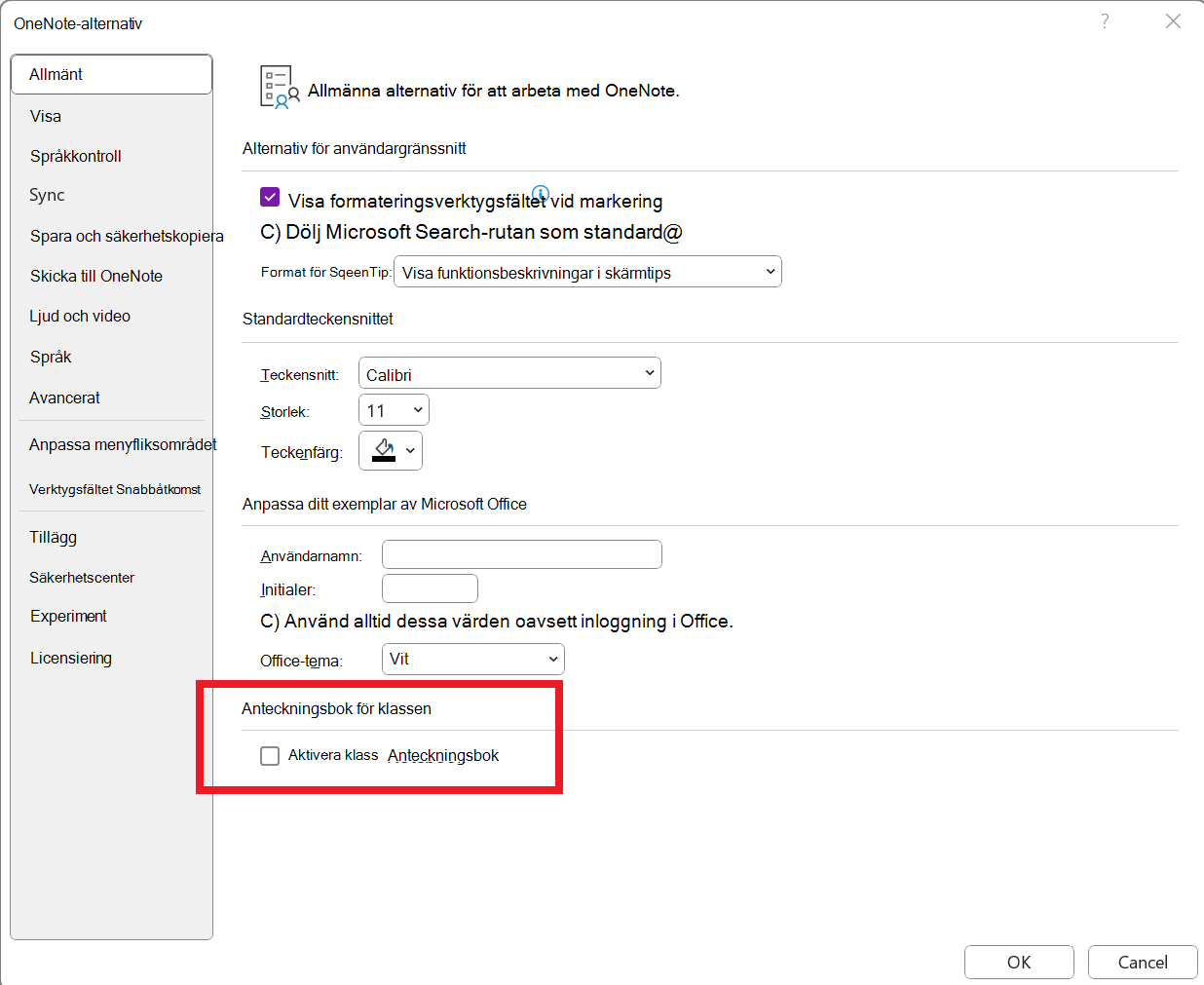Click the font color bucket icon

[x=384, y=450]
